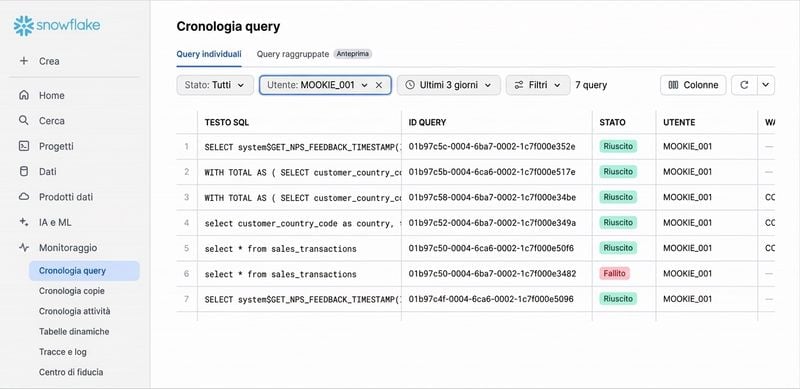Click the clock icon in Ultimi 3 giorni
This screenshot has width=800, height=389.
pos(410,85)
